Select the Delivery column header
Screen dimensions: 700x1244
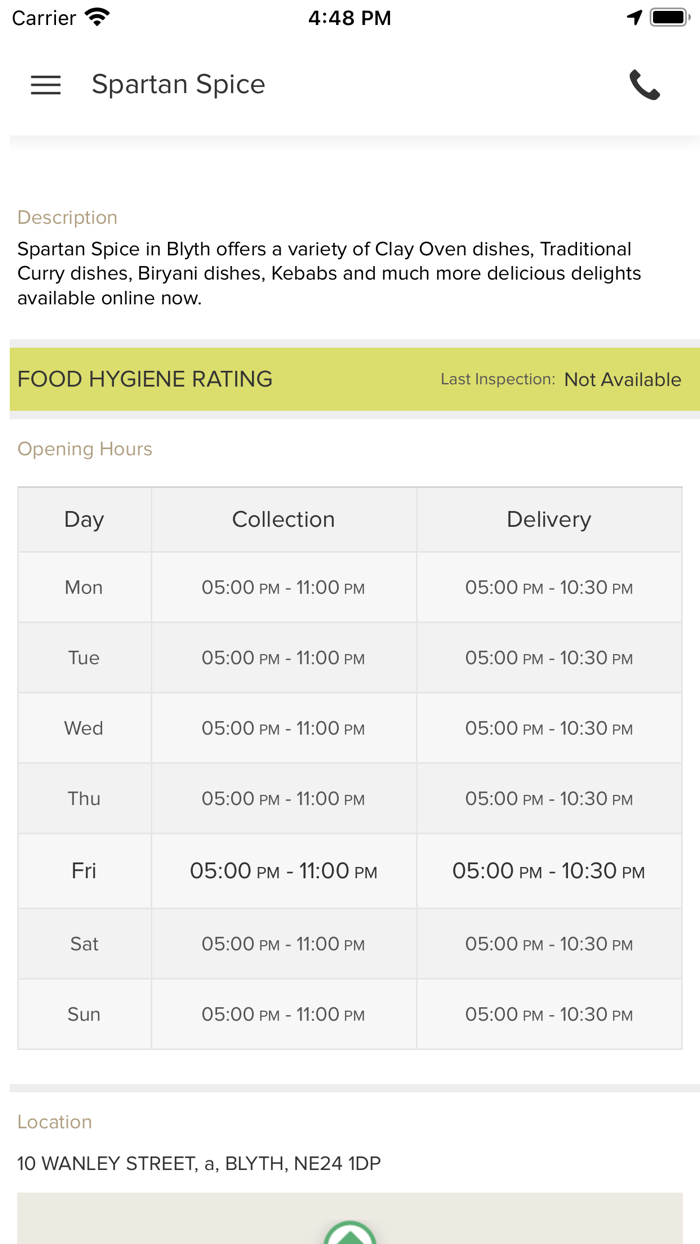[548, 520]
